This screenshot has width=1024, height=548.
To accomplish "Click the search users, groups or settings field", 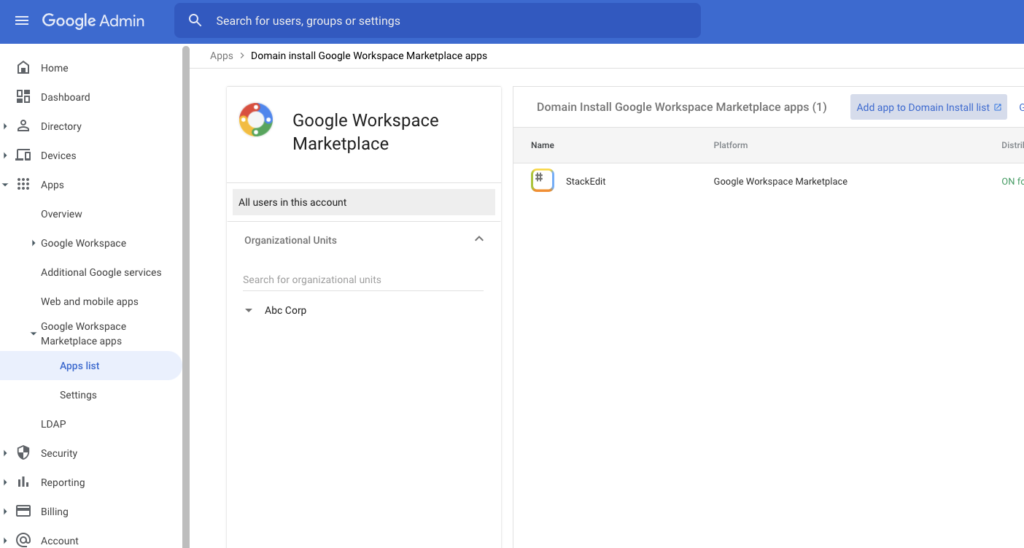I will [x=438, y=20].
